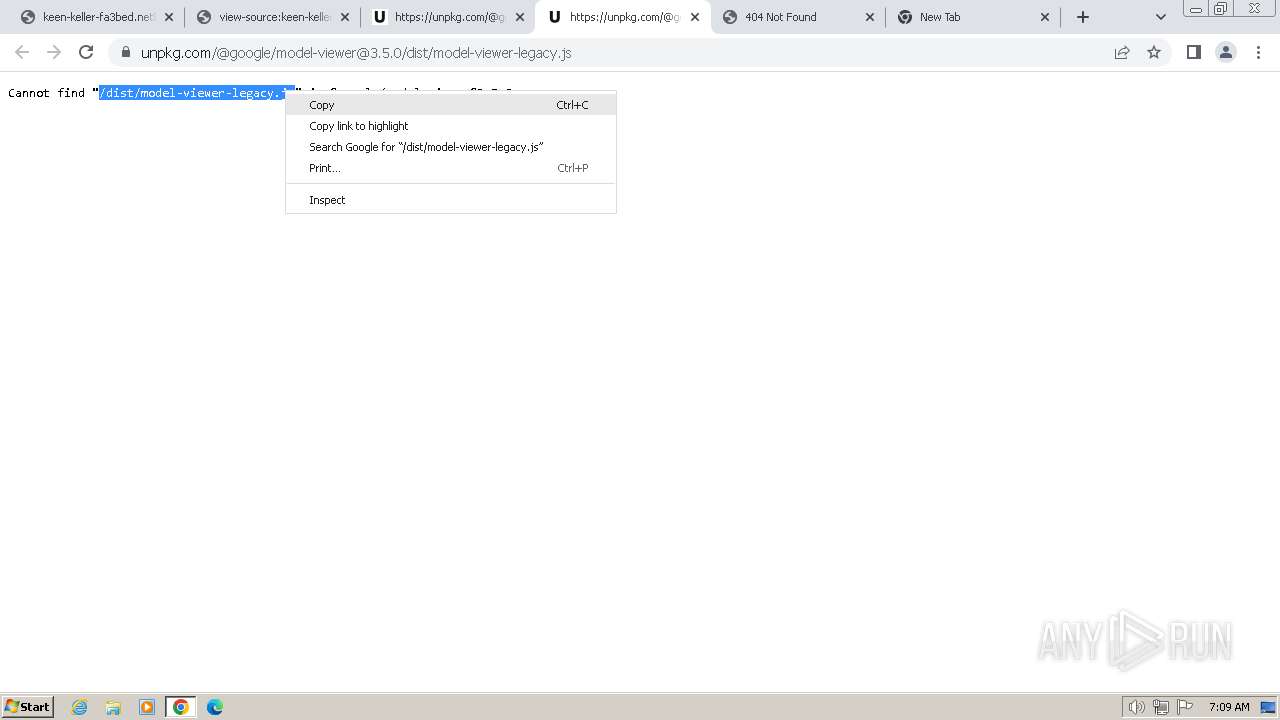Viewport: 1280px width, 720px height.
Task: Reload the current page
Action: click(86, 52)
